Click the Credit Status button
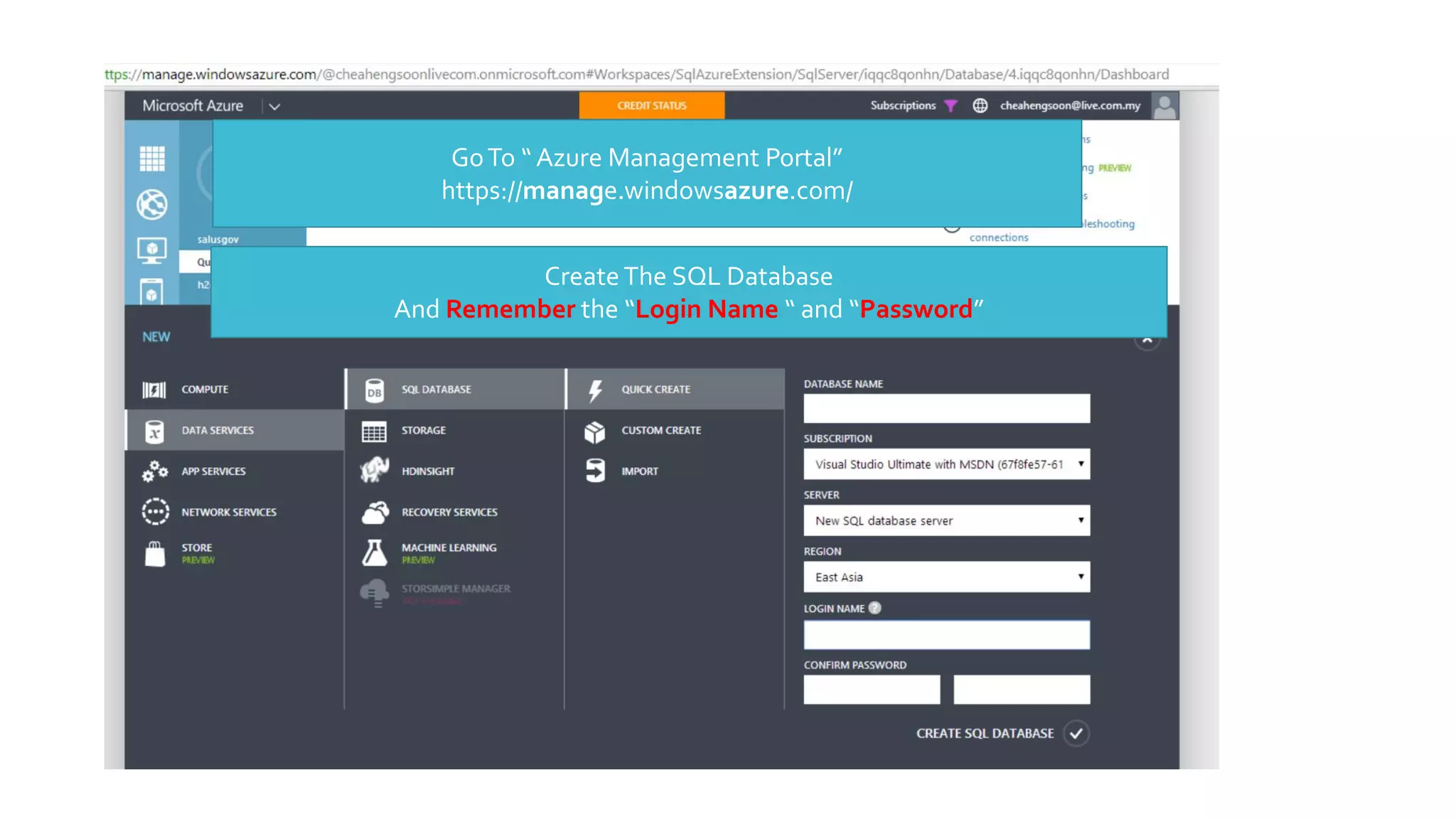1456x819 pixels. click(x=652, y=105)
